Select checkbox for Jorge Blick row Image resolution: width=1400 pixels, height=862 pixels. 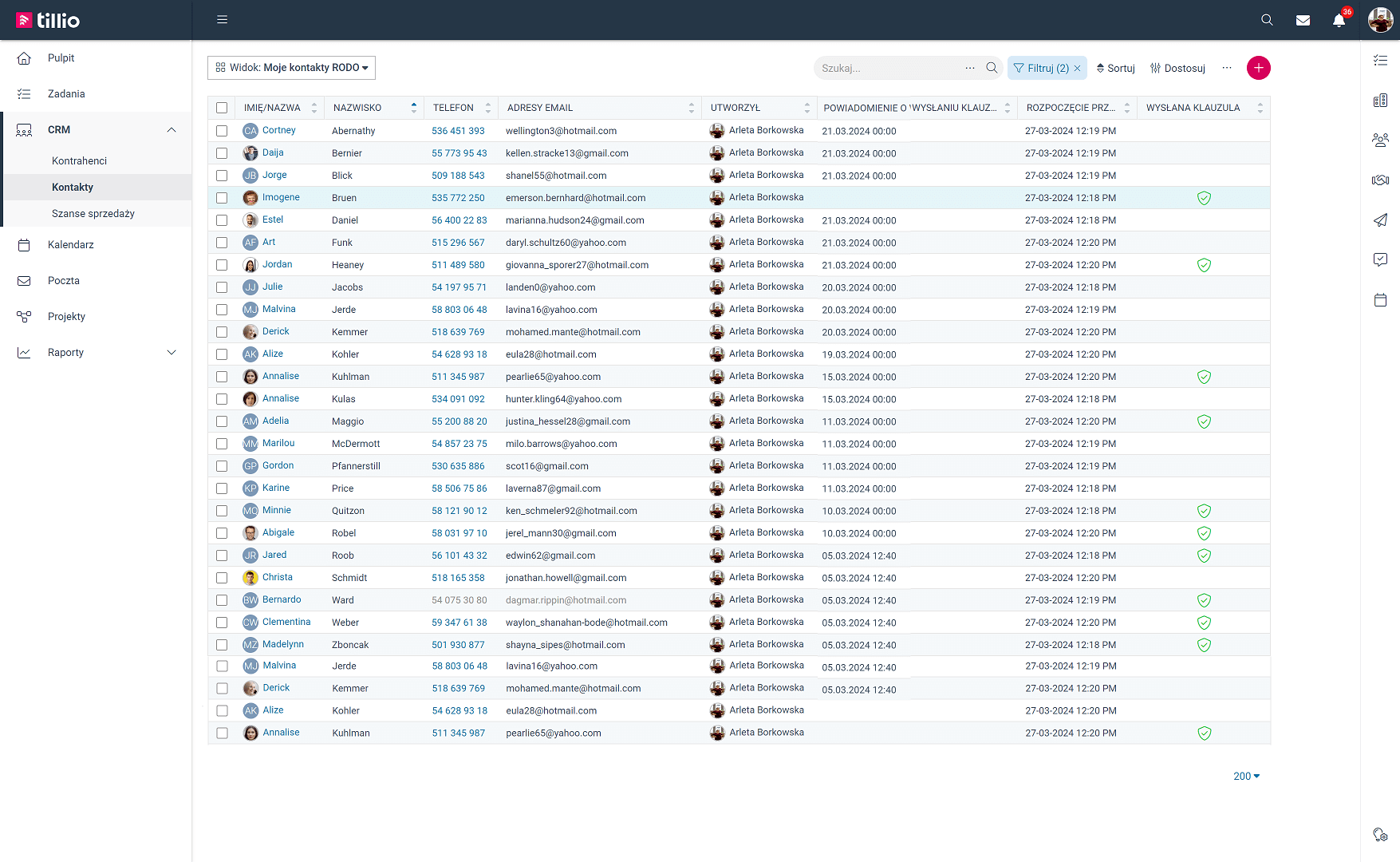[222, 176]
